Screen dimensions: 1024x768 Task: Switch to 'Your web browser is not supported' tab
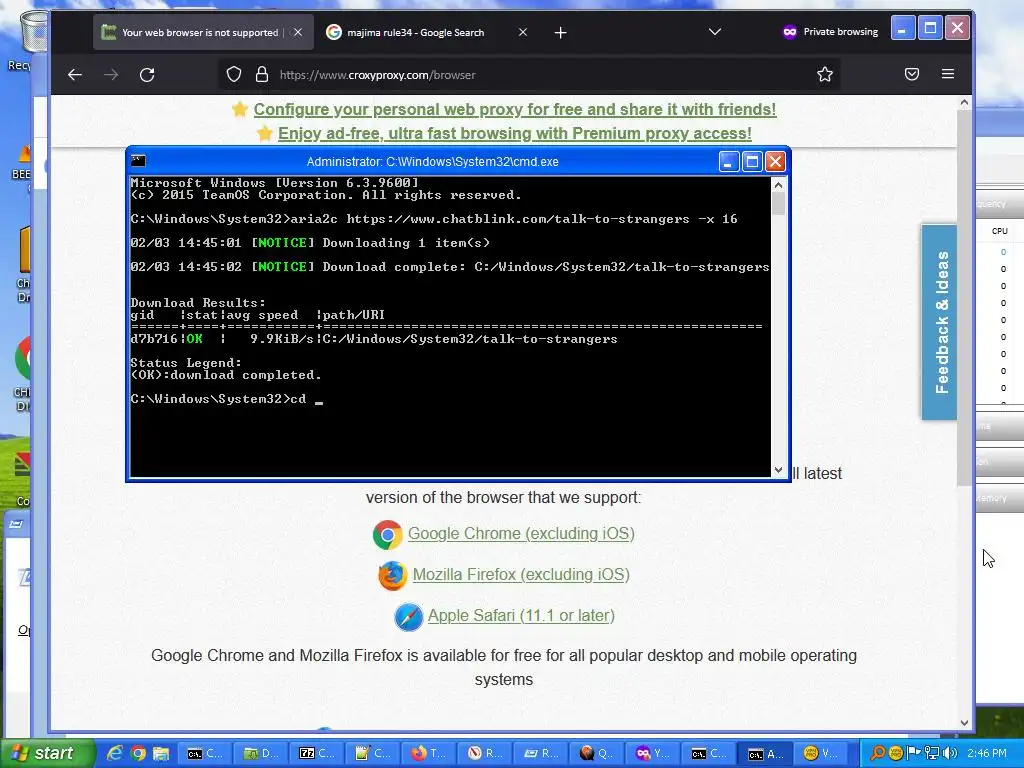203,32
